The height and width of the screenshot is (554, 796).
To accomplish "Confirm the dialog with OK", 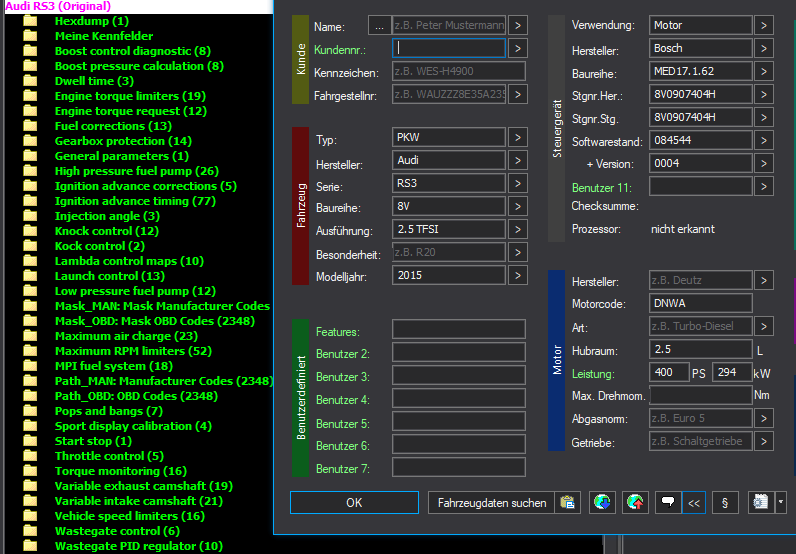I will click(354, 503).
